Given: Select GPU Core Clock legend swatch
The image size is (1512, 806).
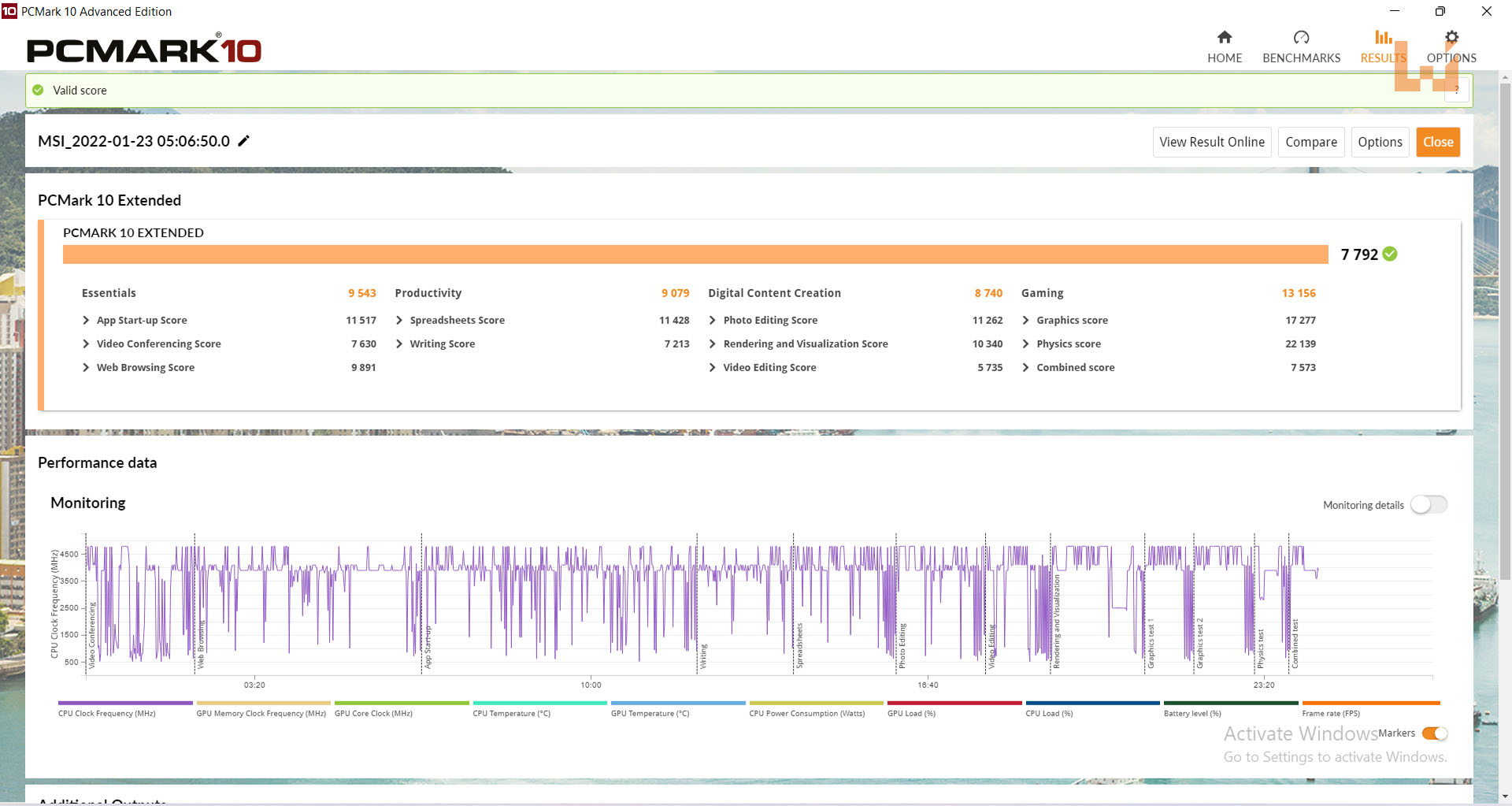Looking at the screenshot, I should tap(402, 703).
